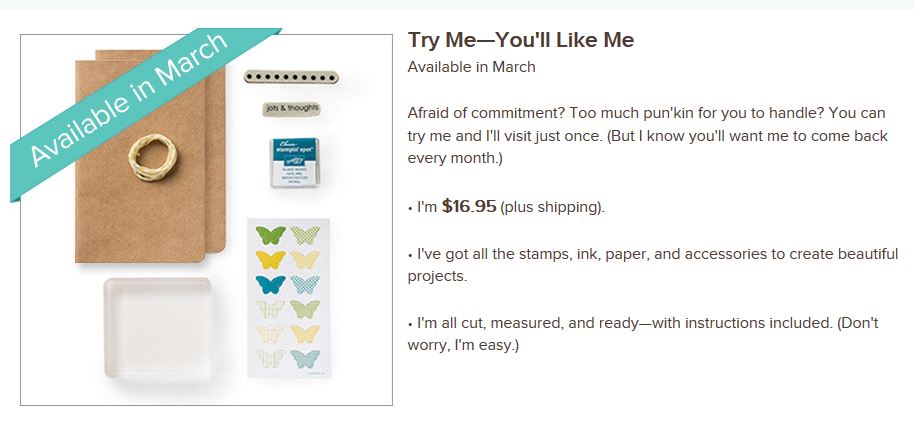Click the "Try Me—You'll Like Me" heading

(x=521, y=40)
